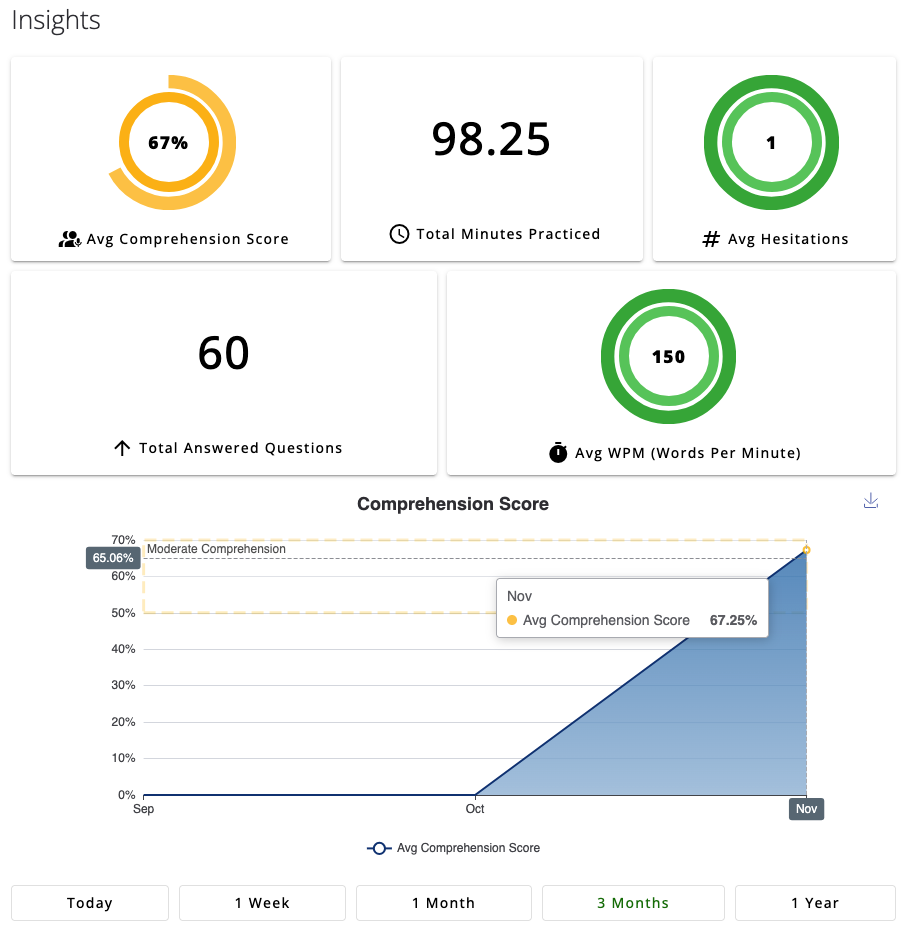Switch to the 1 Year view
Screen dimensions: 911x931
click(815, 903)
